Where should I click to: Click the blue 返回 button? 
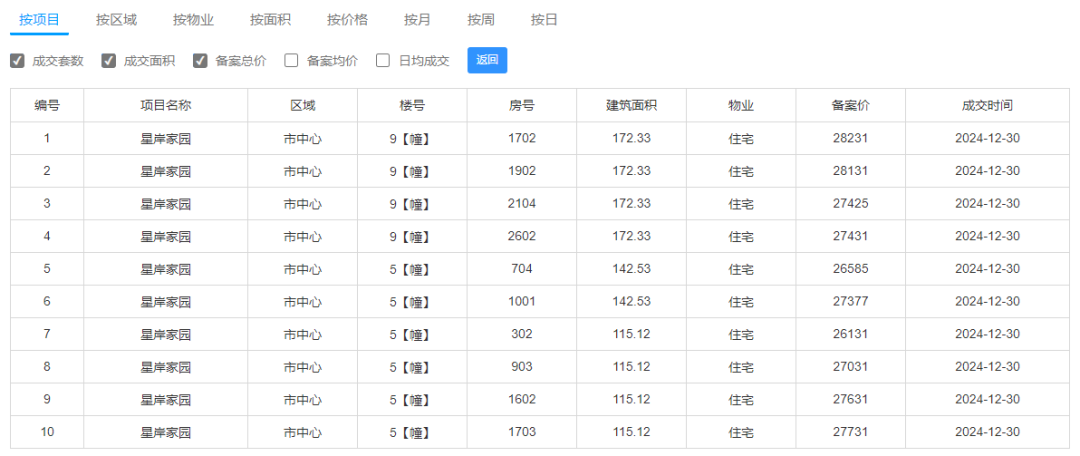(488, 60)
